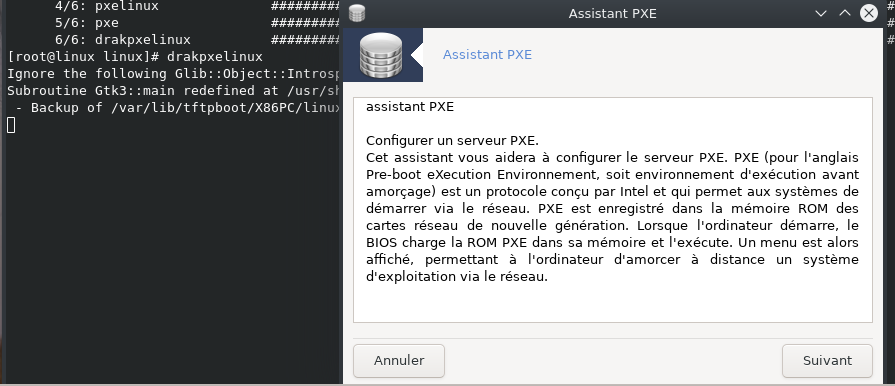Click the 'Configurer un serveur PXE.' line

tap(452, 141)
